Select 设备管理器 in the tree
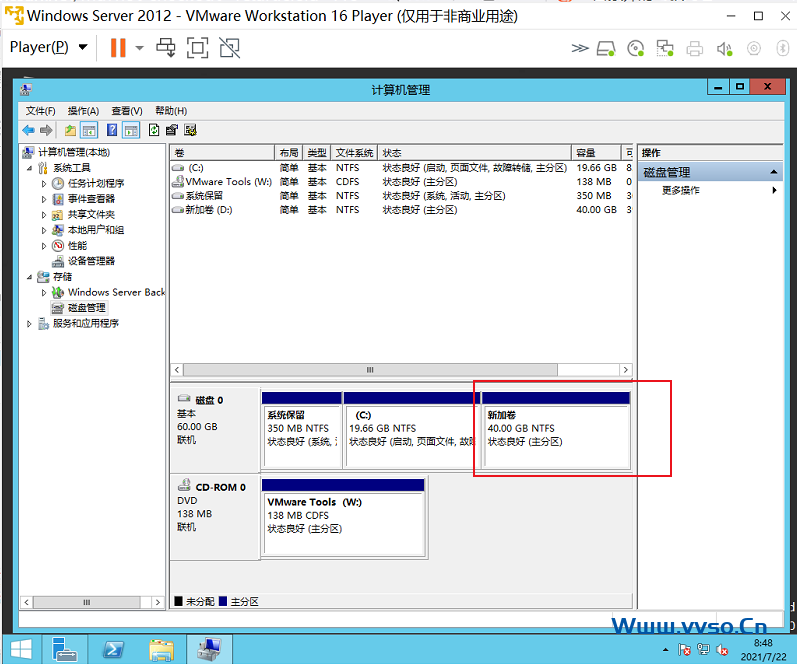 click(x=91, y=261)
